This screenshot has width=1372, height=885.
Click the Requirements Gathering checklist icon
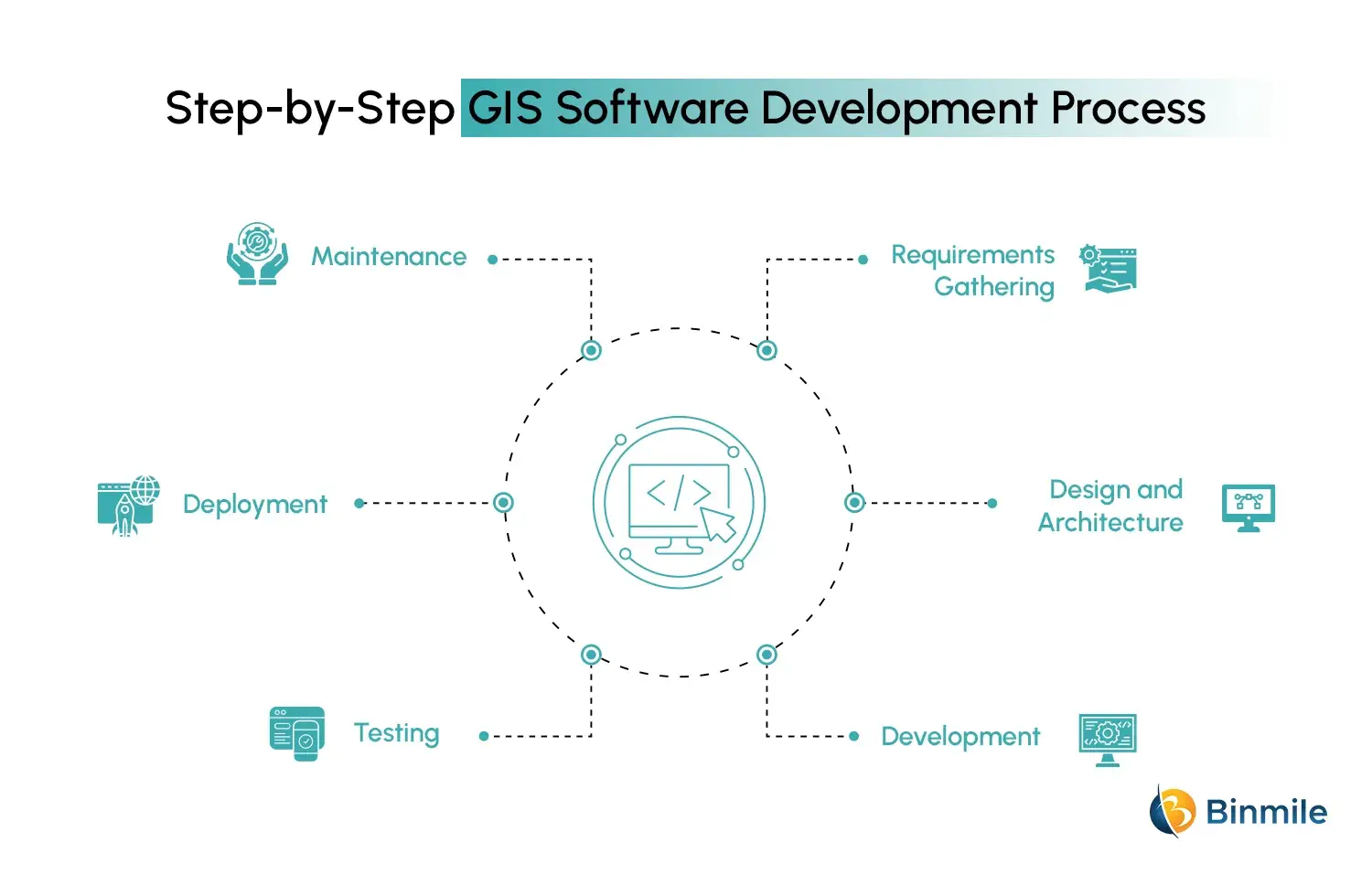point(1108,269)
